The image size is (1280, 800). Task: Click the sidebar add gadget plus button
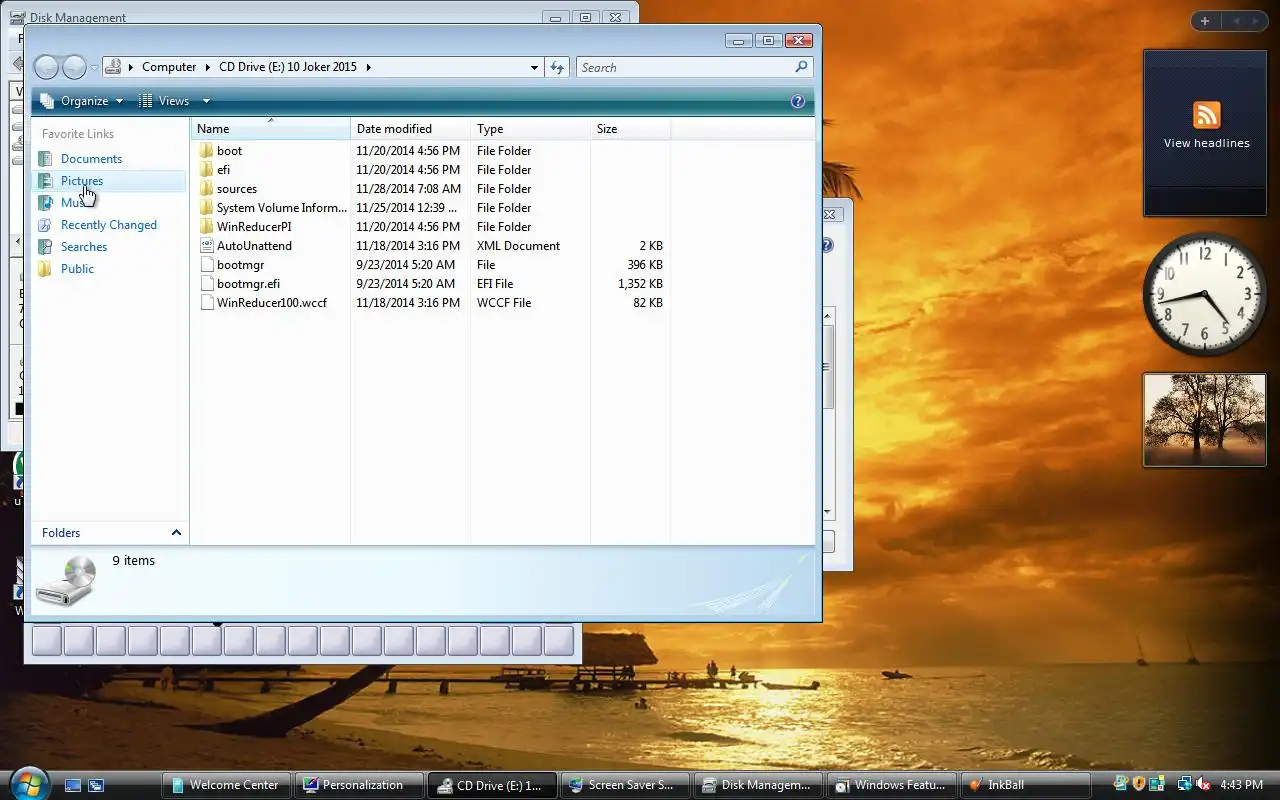1205,21
